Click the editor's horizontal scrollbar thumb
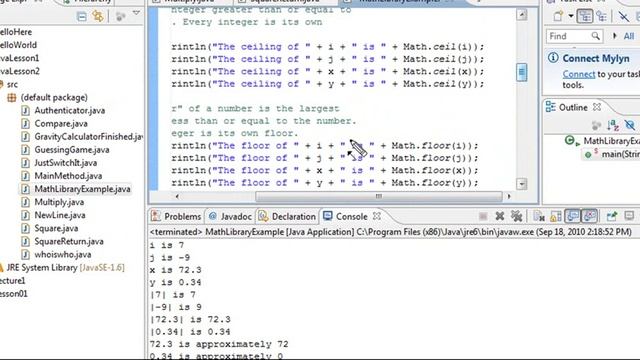The height and width of the screenshot is (360, 640). click(x=379, y=196)
